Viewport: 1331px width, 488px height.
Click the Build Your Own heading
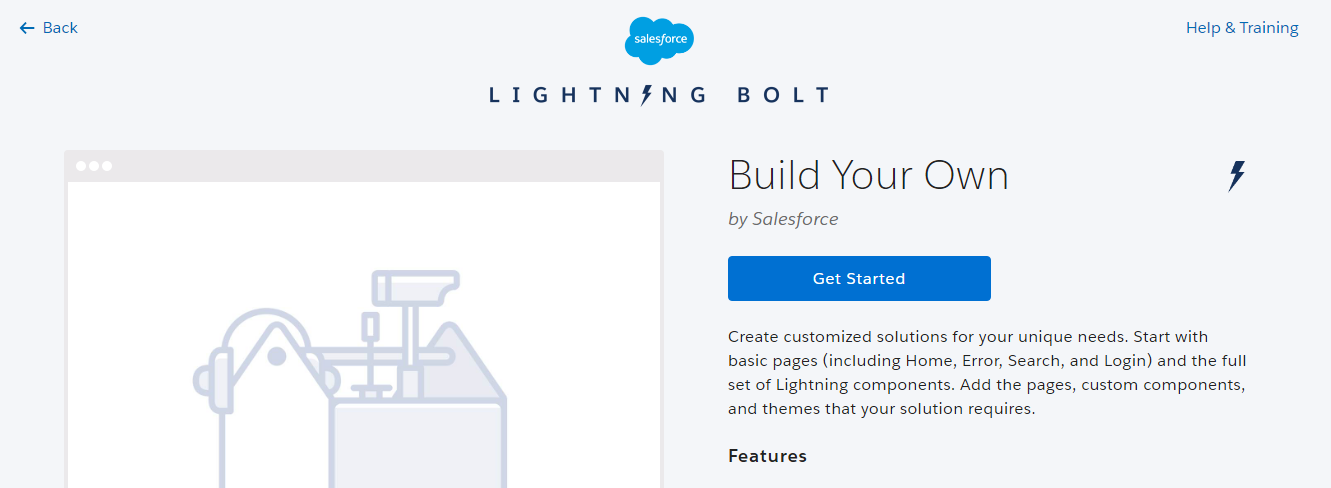[x=869, y=176]
